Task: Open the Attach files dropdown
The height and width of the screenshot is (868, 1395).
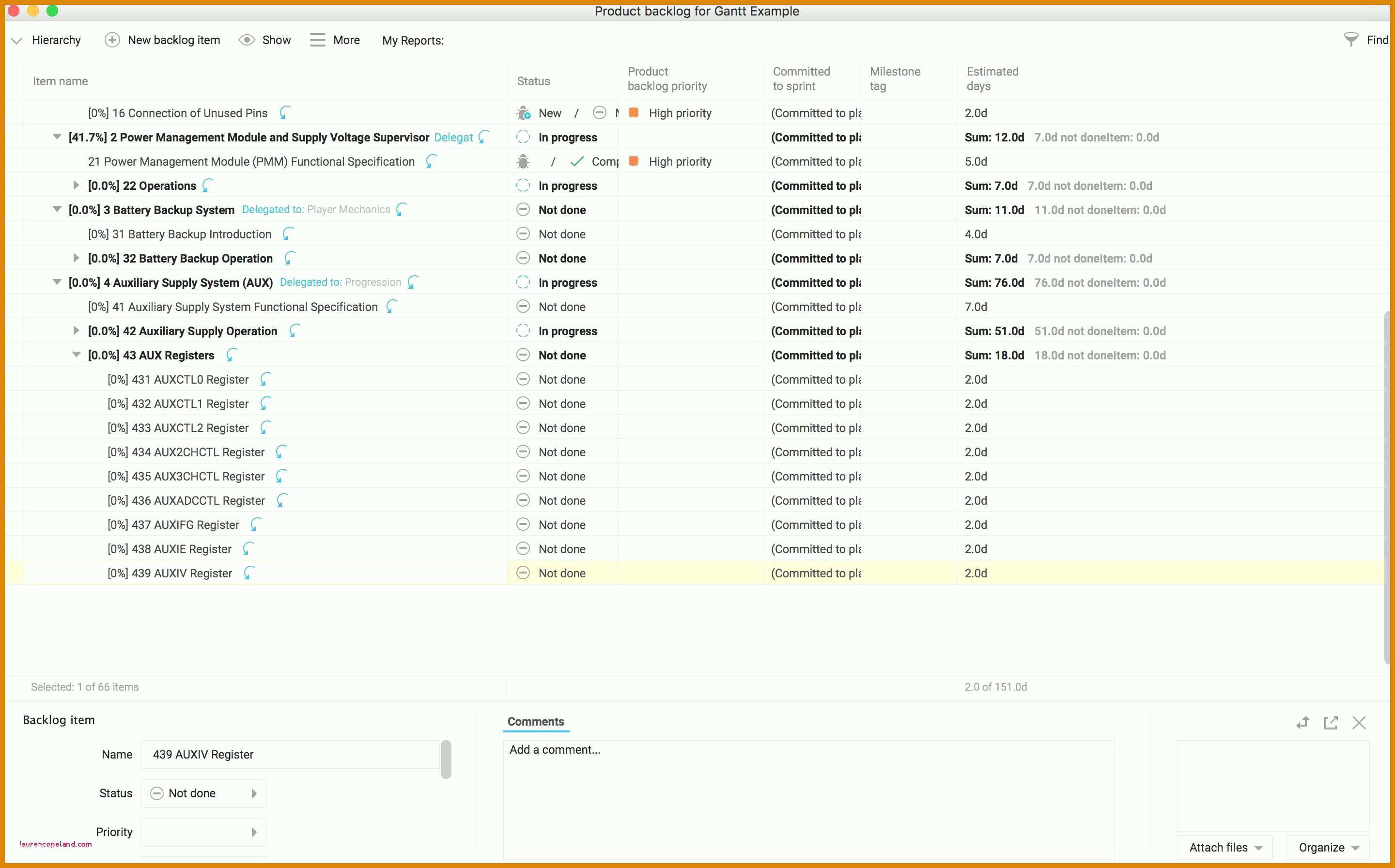Action: coord(1225,847)
